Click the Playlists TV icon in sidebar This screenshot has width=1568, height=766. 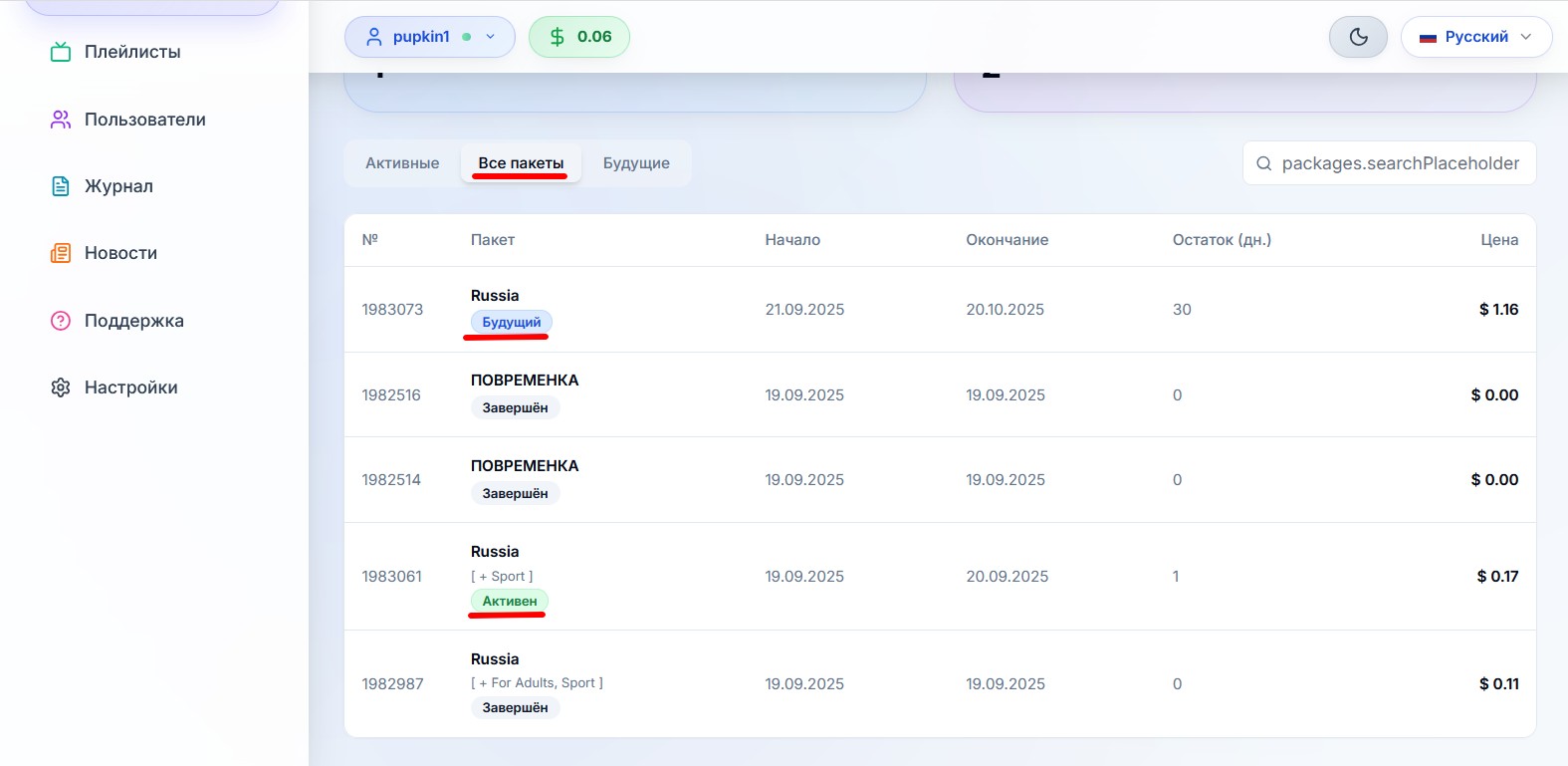[61, 52]
